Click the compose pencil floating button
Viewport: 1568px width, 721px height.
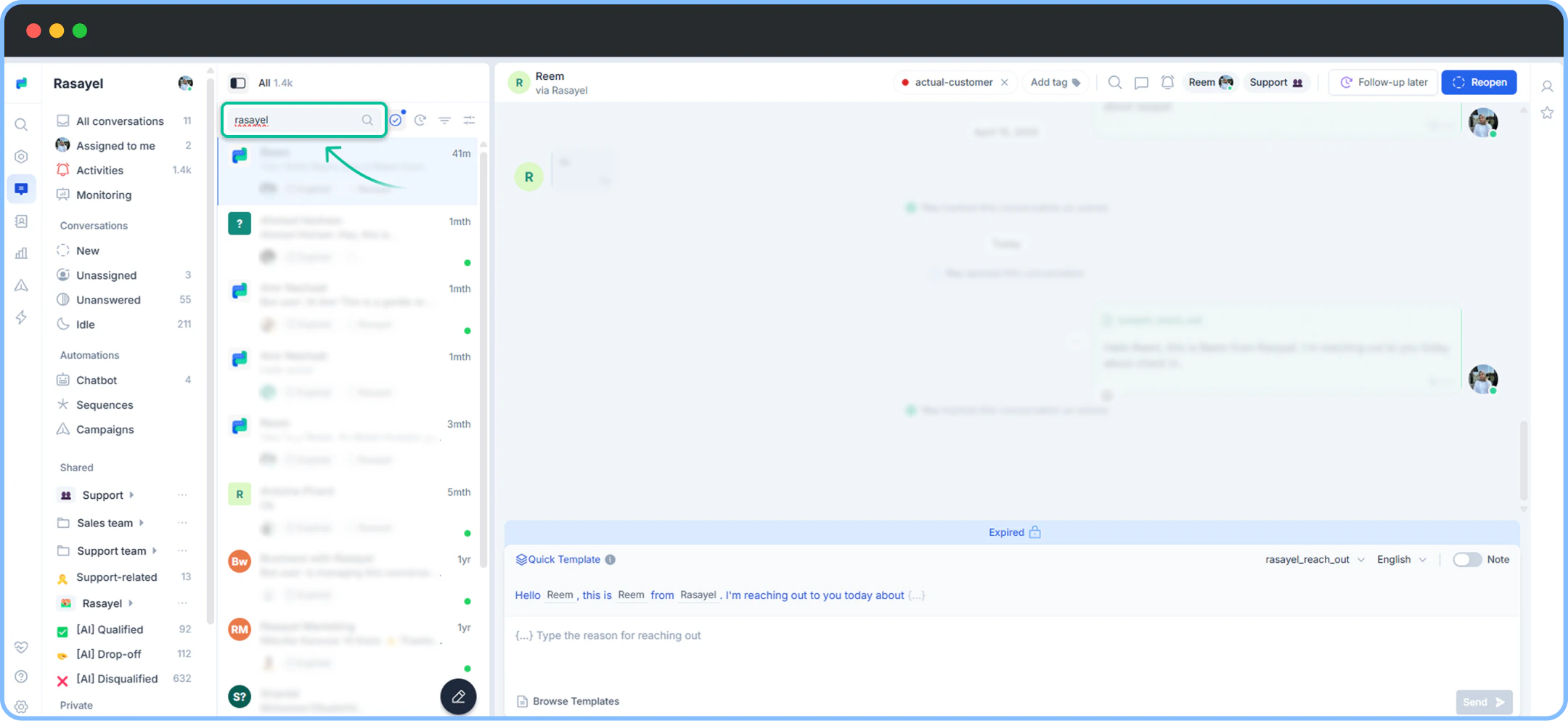pyautogui.click(x=458, y=696)
